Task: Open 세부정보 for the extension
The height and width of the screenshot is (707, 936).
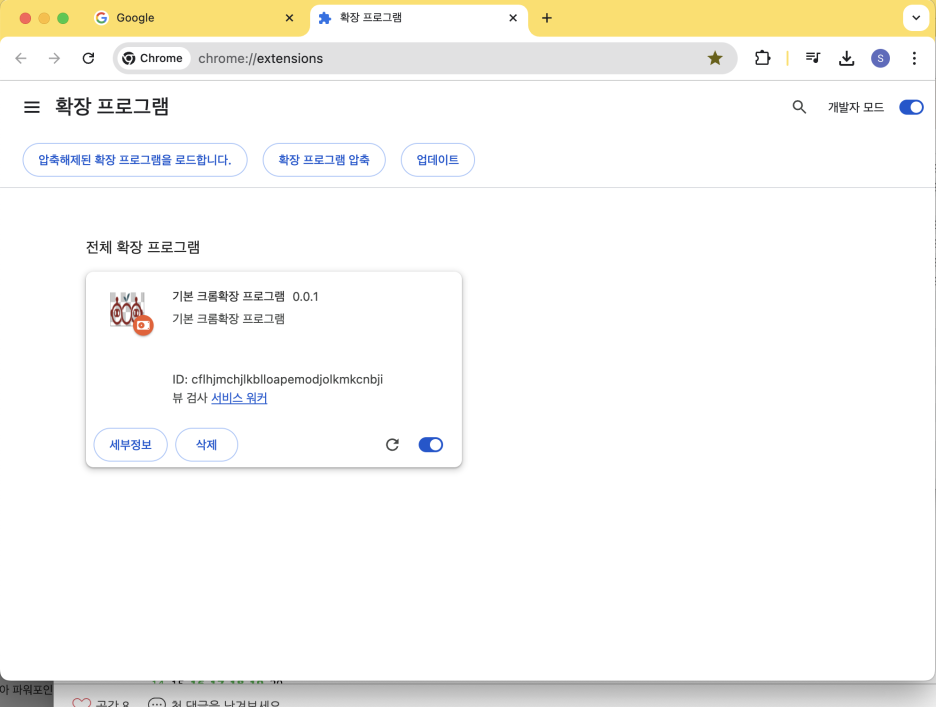Action: (131, 444)
